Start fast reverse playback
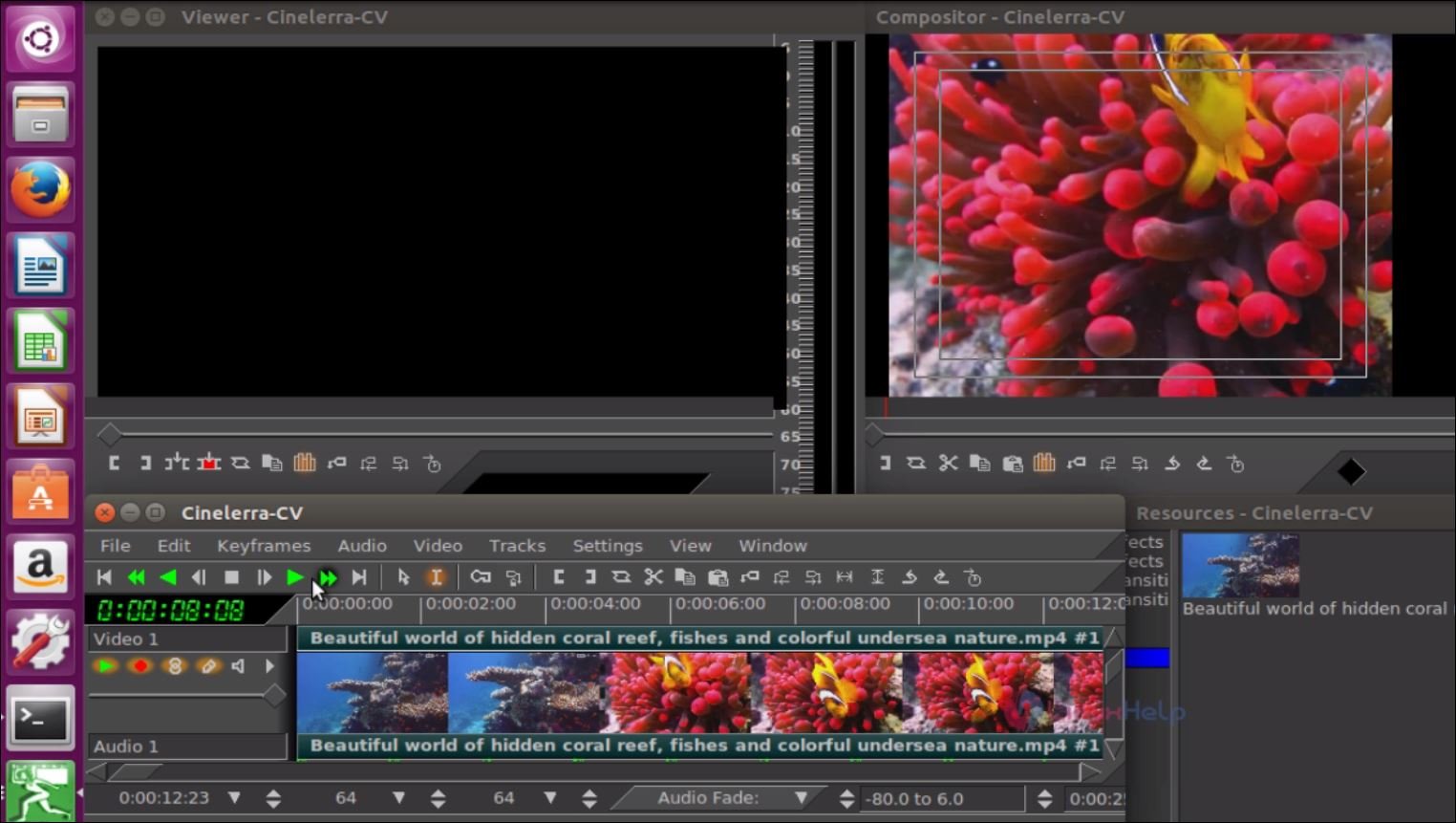 pos(137,577)
